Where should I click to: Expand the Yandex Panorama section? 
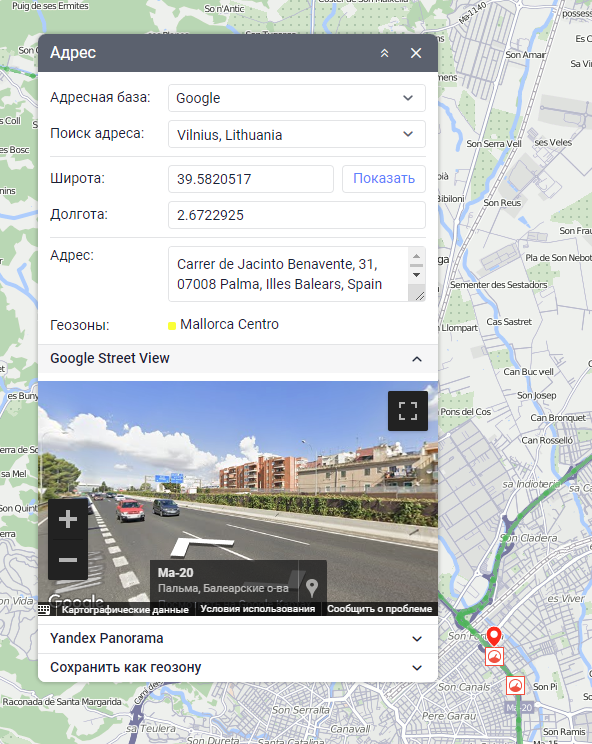point(238,639)
